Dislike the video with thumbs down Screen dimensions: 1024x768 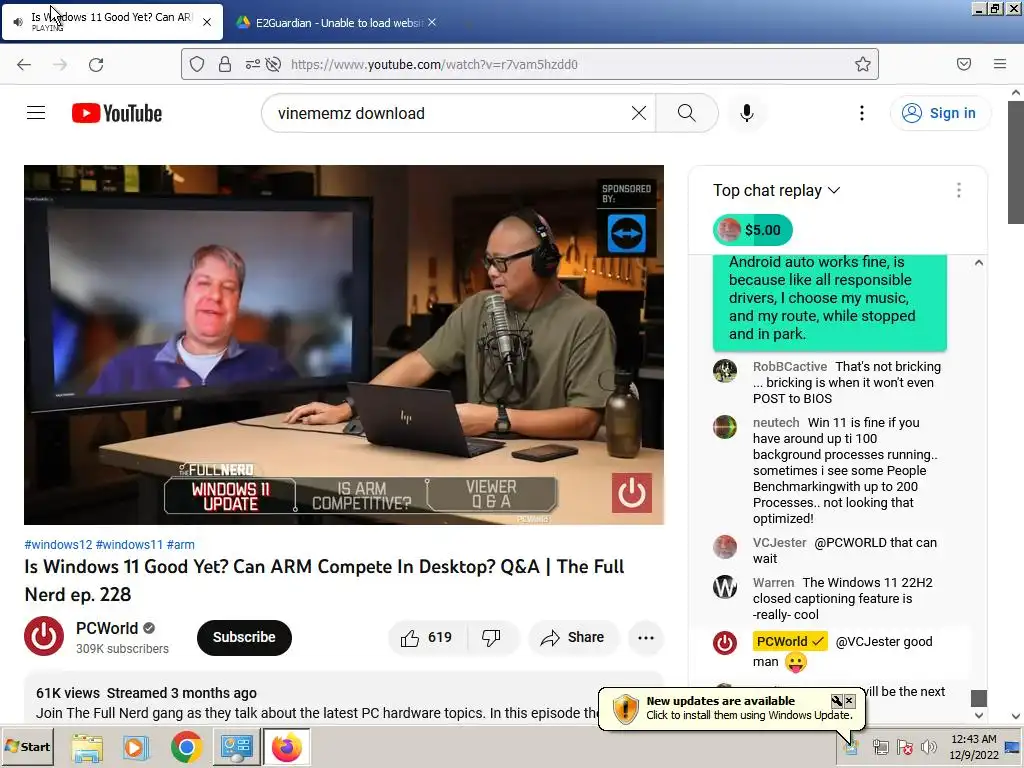click(492, 637)
